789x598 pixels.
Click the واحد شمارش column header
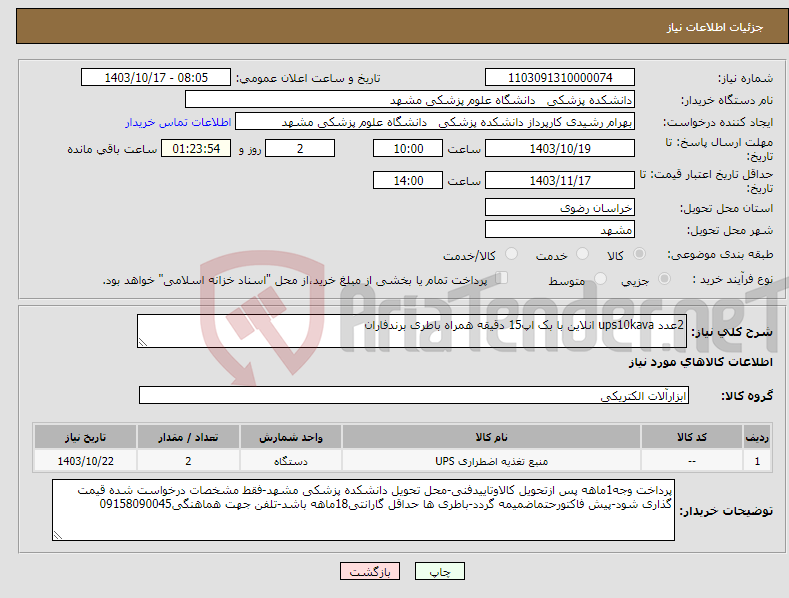point(291,437)
